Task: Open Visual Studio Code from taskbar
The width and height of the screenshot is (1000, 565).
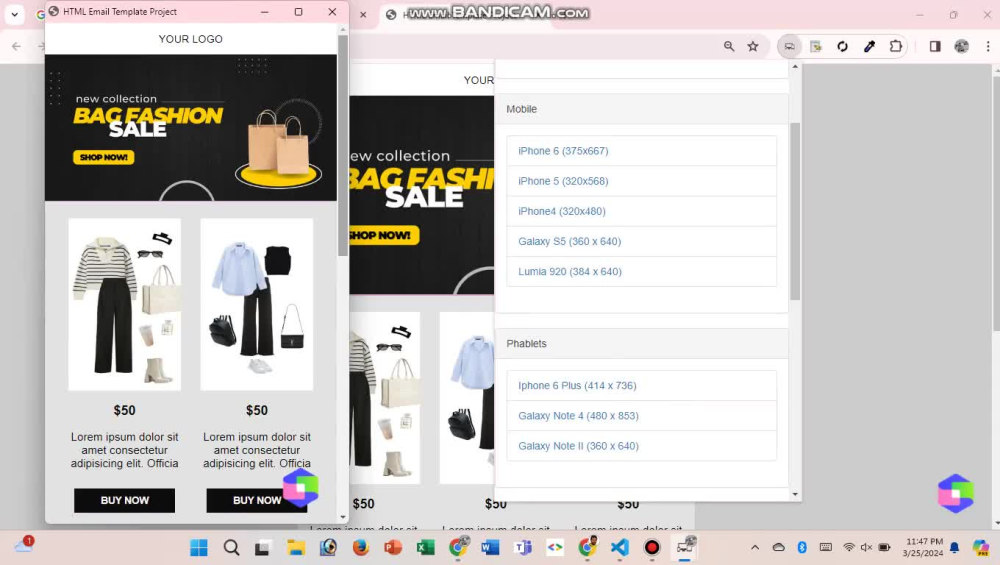Action: click(619, 548)
